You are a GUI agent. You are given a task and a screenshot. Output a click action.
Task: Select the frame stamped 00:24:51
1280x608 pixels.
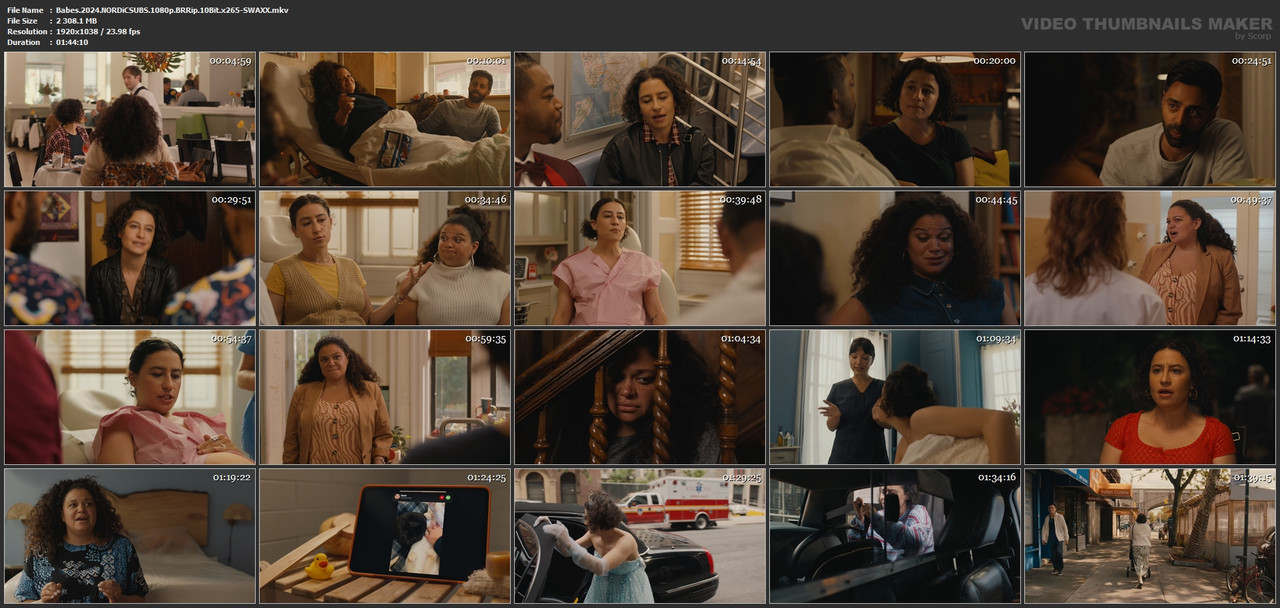coord(1150,119)
